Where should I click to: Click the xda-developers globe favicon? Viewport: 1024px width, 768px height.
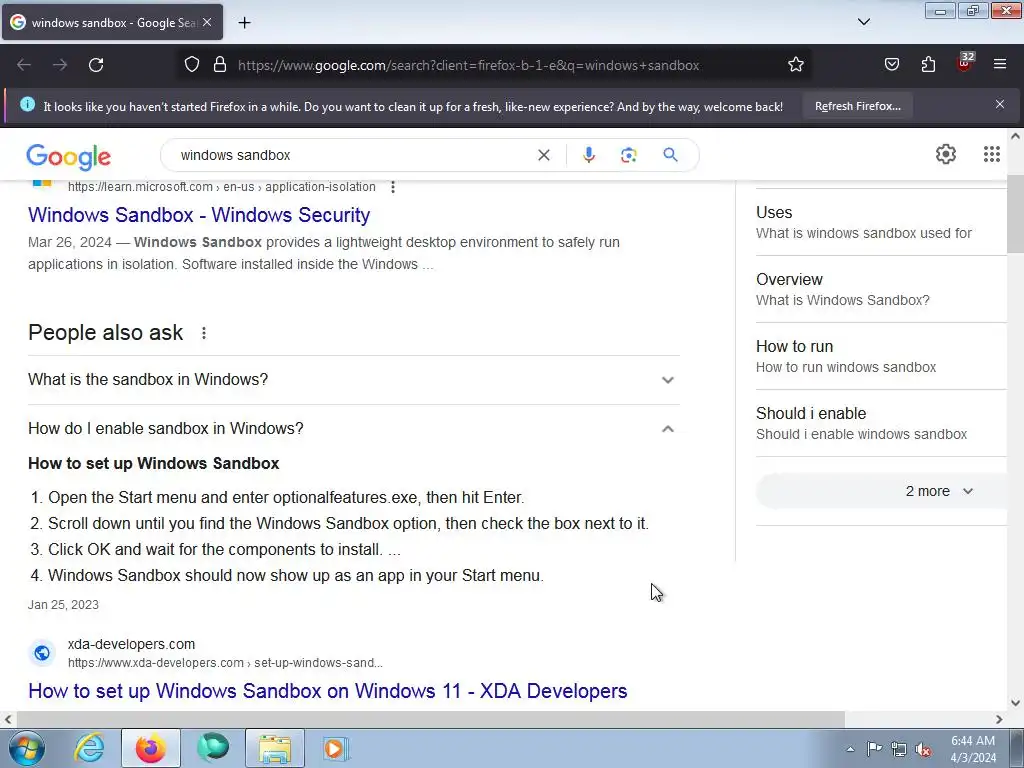42,653
